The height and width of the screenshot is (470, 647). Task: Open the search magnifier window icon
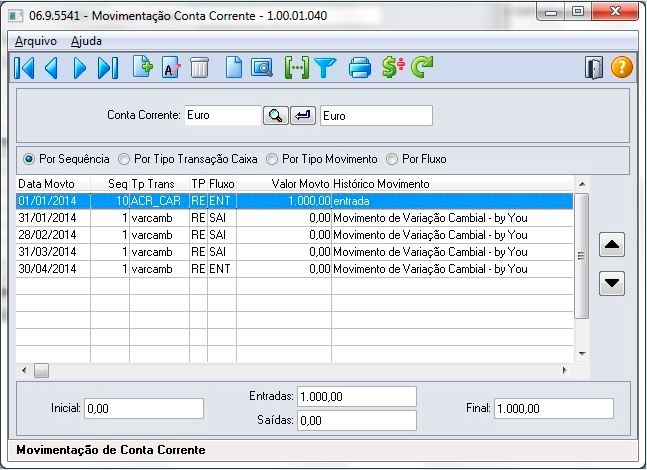[262, 68]
